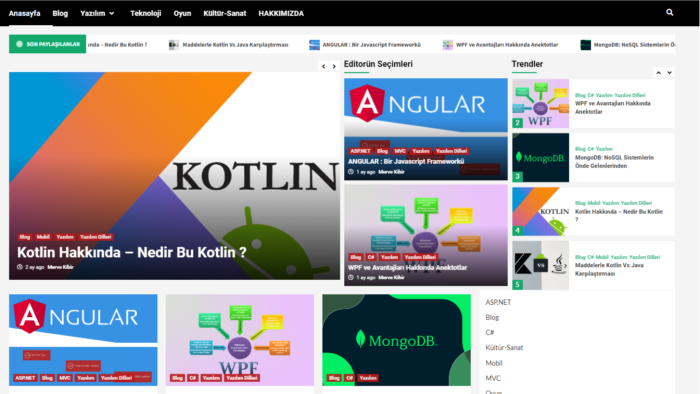This screenshot has width=700, height=394.
Task: Select Kültür-Sanat category in sidebar list
Action: 504,348
